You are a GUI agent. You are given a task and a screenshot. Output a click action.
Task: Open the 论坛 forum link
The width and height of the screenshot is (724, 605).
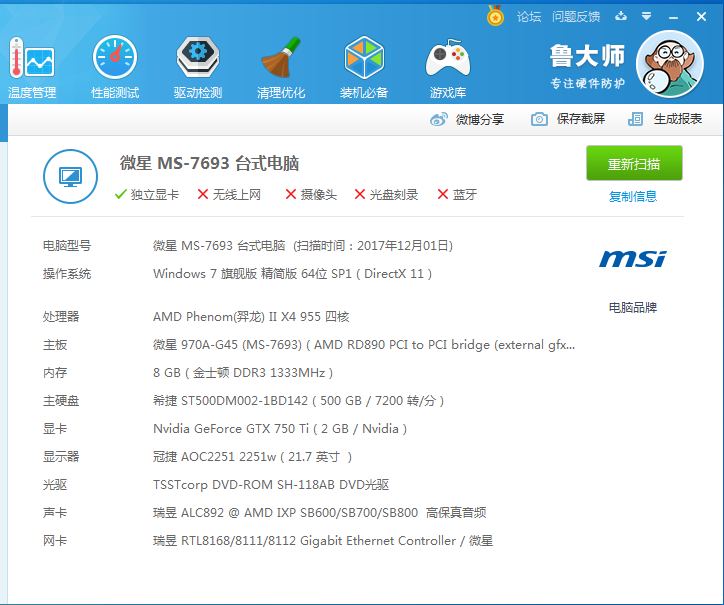click(x=529, y=17)
